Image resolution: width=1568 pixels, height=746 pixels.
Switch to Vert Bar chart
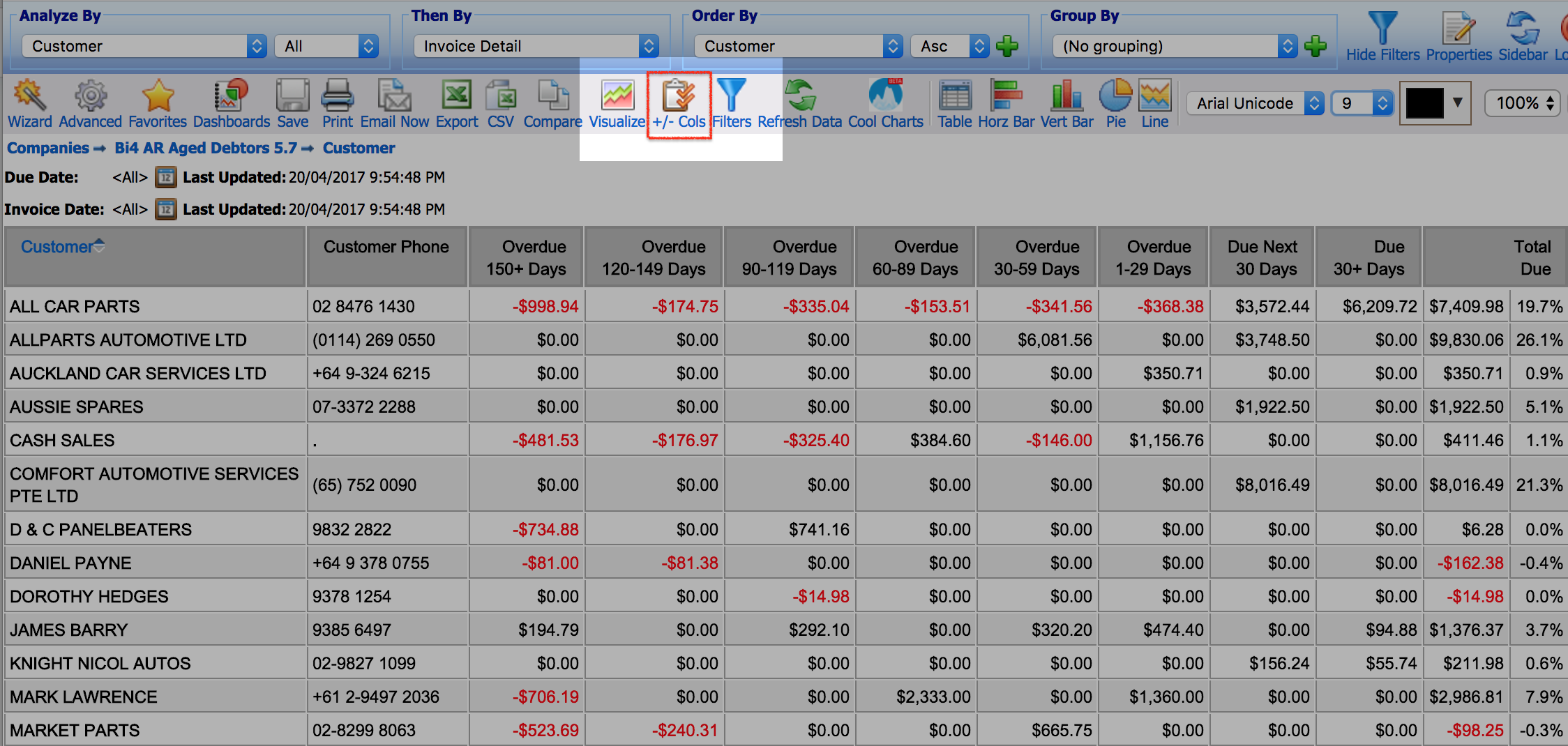point(1067,105)
